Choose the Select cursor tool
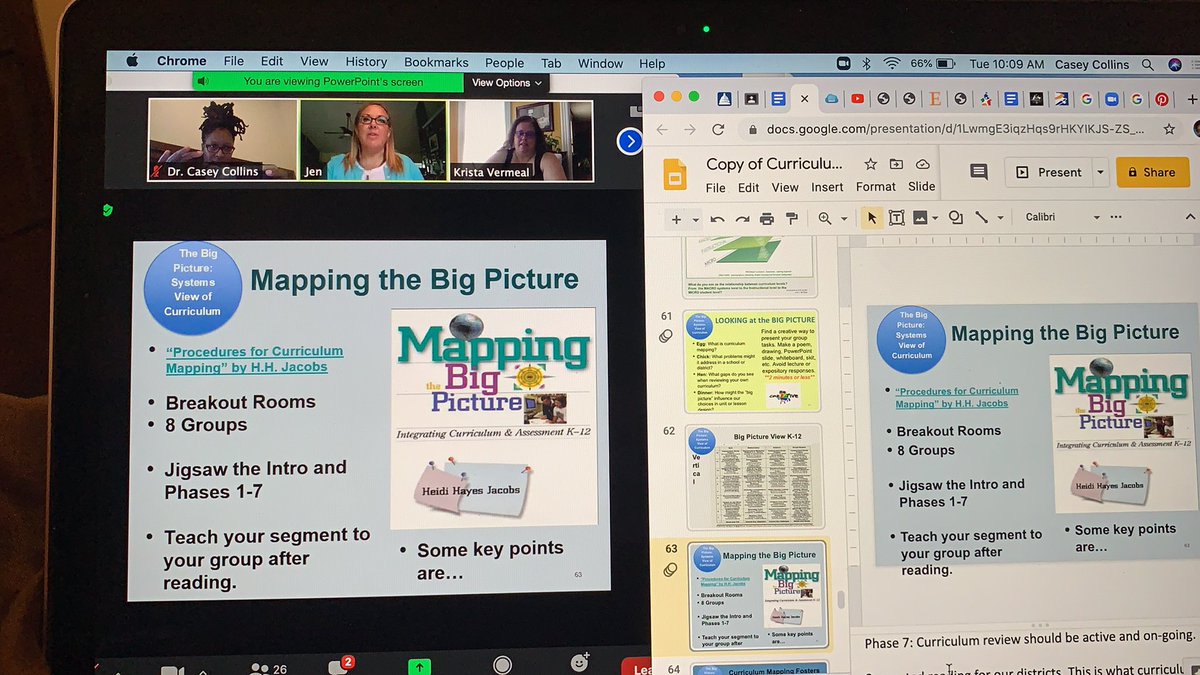 pyautogui.click(x=872, y=217)
